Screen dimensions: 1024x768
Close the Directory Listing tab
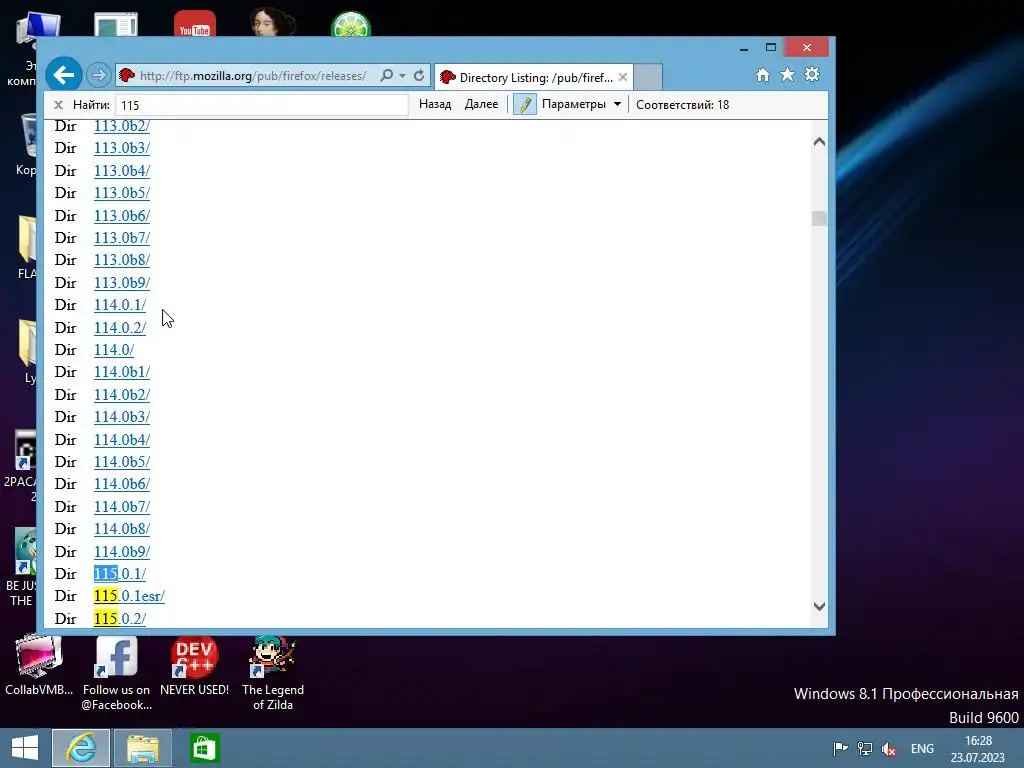click(623, 77)
